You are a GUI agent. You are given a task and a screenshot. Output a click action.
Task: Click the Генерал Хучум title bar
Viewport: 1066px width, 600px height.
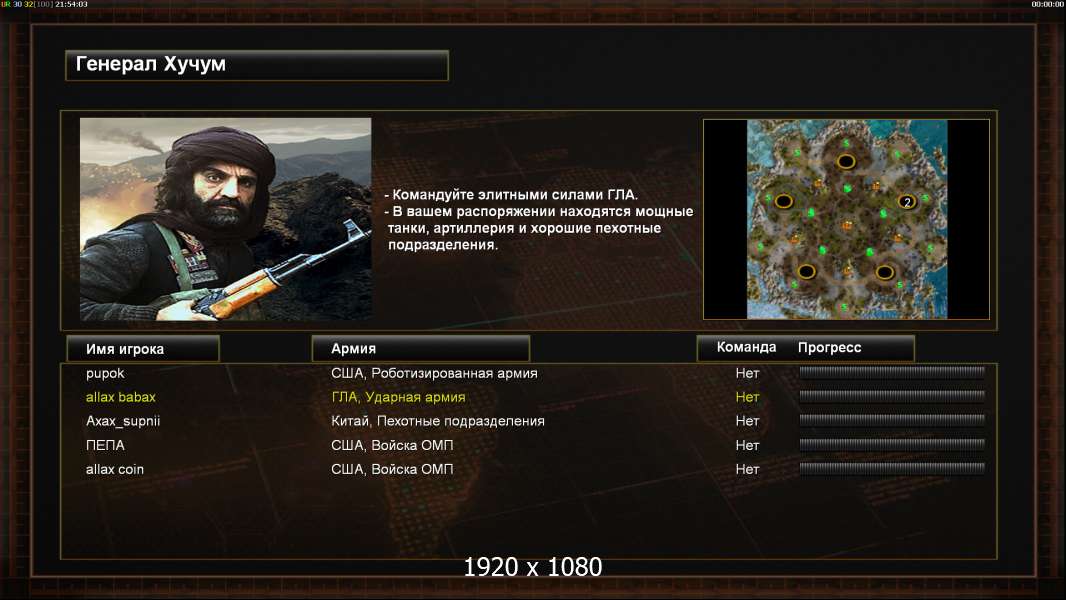coord(257,65)
